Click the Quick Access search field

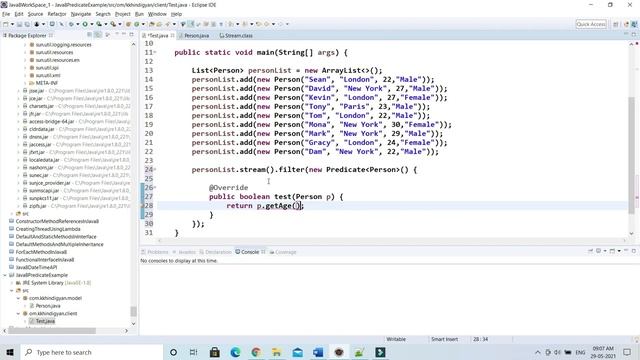point(591,24)
